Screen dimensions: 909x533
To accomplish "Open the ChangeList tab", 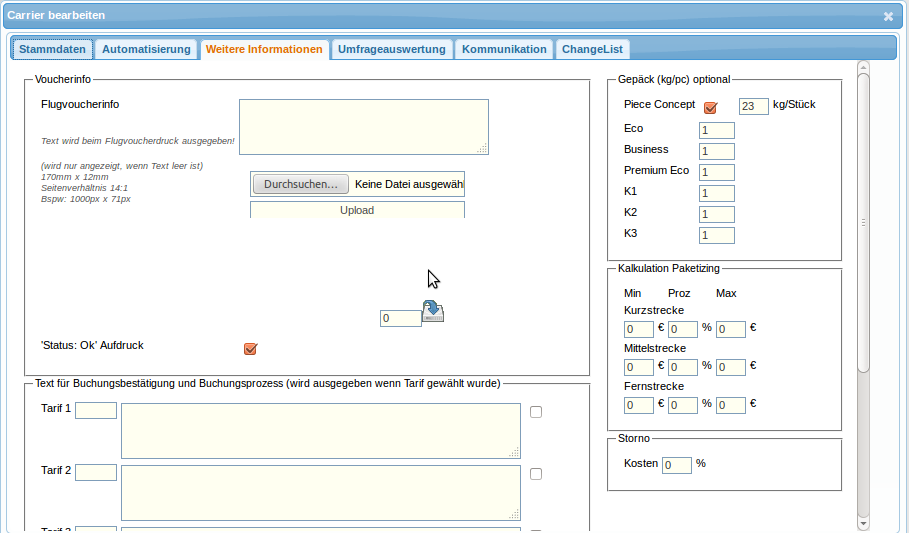I will point(593,49).
